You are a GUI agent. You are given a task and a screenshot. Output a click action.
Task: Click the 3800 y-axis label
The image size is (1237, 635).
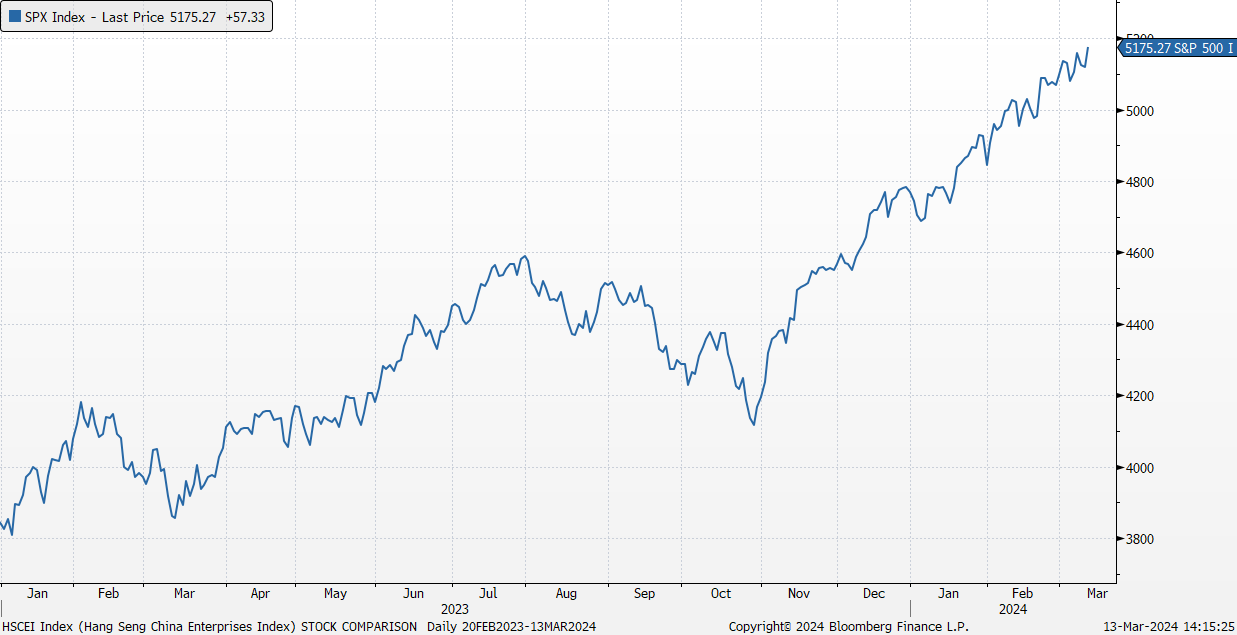pos(1139,540)
